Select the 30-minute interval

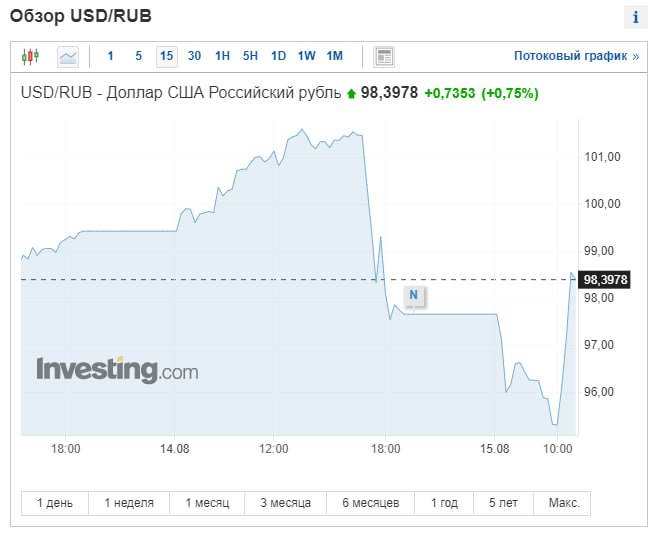[x=194, y=56]
